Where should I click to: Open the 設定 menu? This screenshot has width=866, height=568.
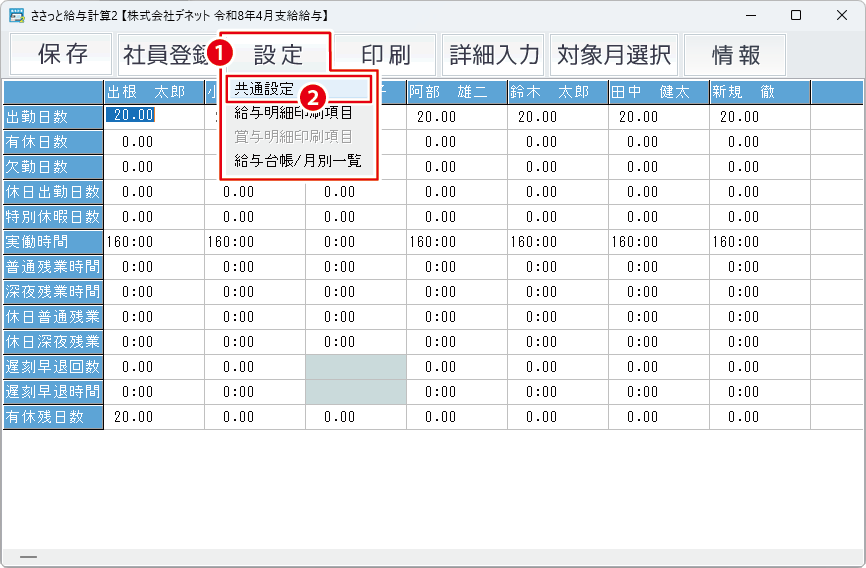(x=278, y=55)
